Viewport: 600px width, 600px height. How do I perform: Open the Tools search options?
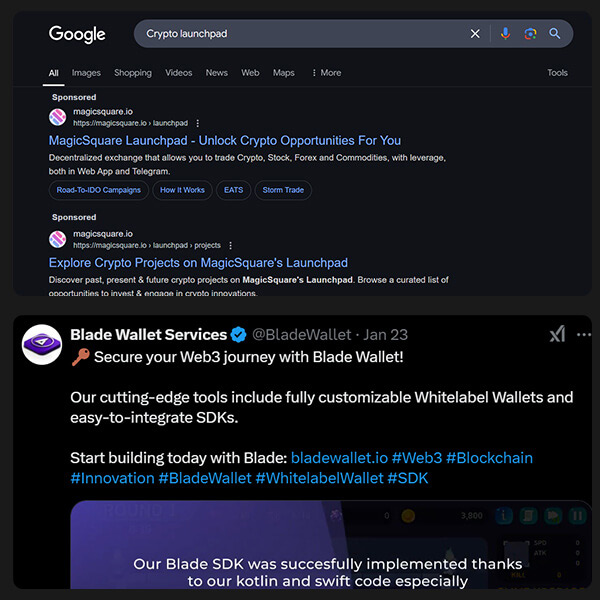pyautogui.click(x=557, y=73)
